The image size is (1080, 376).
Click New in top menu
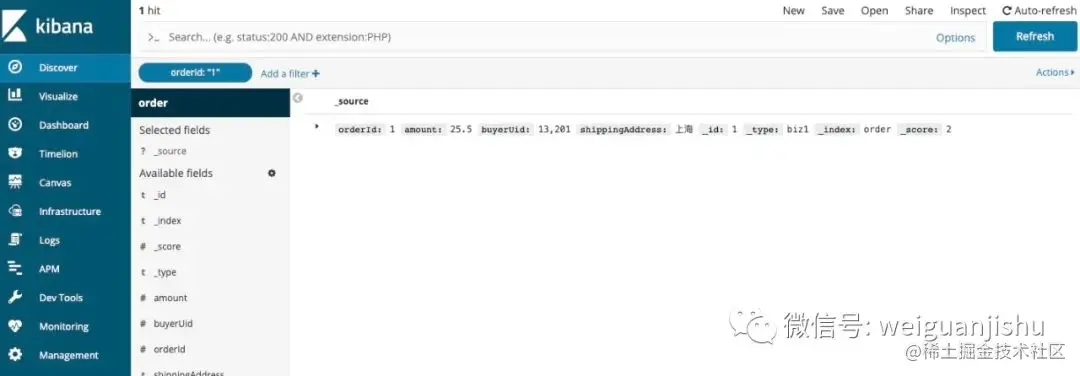pyautogui.click(x=793, y=11)
